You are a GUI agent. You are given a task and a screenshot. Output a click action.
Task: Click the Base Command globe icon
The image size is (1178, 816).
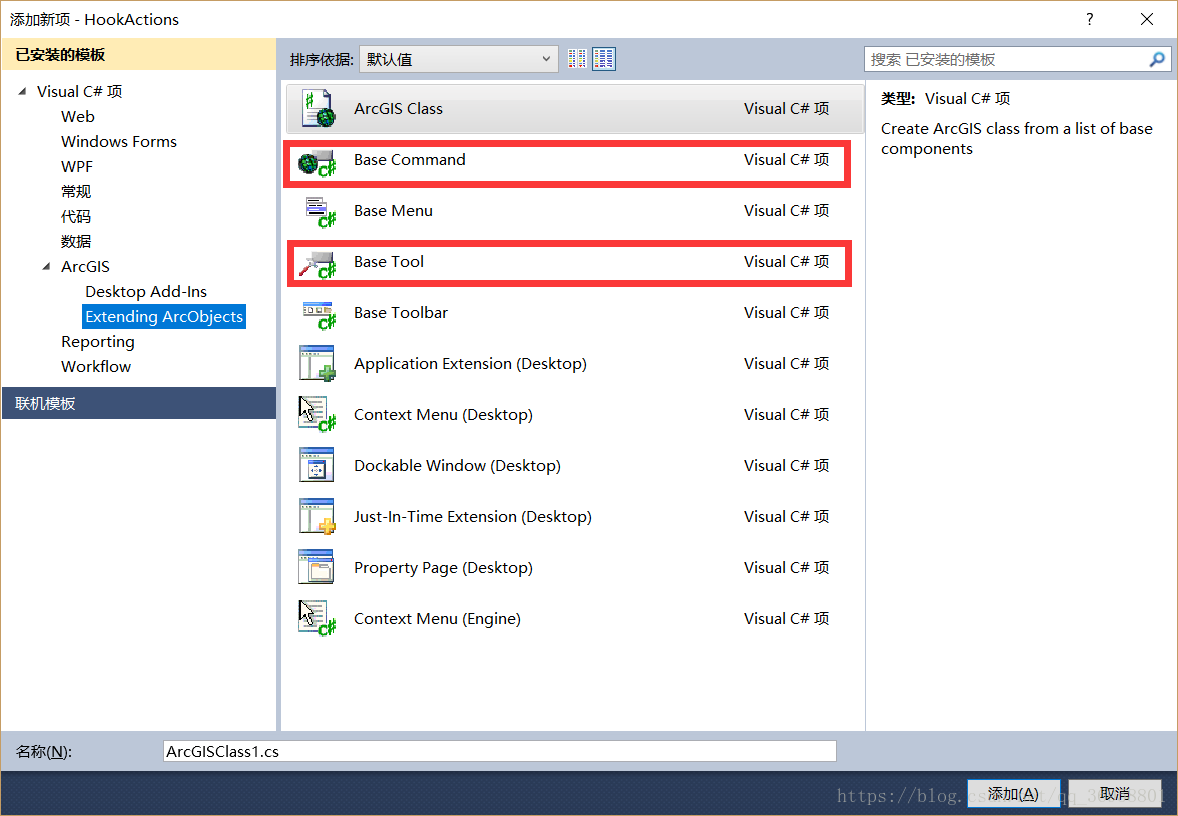[x=317, y=162]
